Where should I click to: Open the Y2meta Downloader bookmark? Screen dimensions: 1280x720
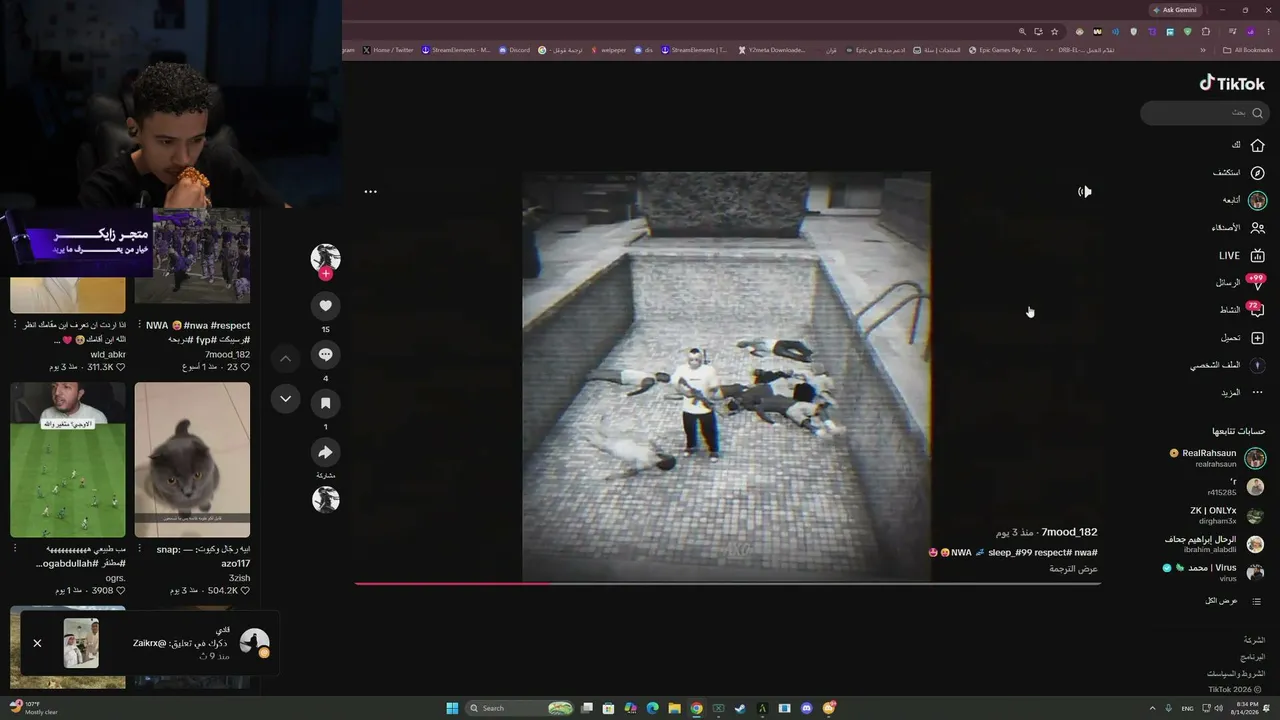[x=772, y=50]
